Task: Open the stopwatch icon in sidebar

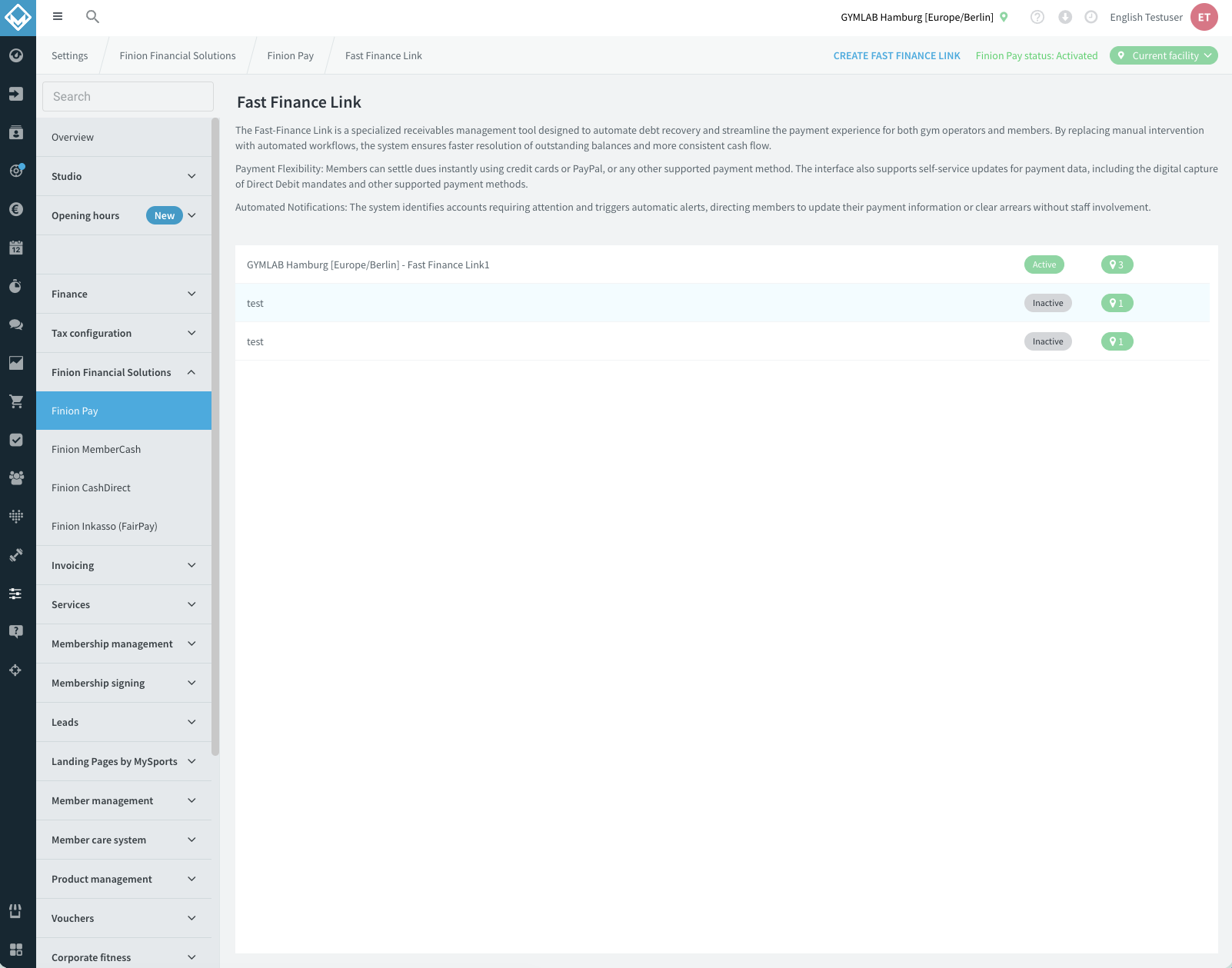Action: (16, 286)
